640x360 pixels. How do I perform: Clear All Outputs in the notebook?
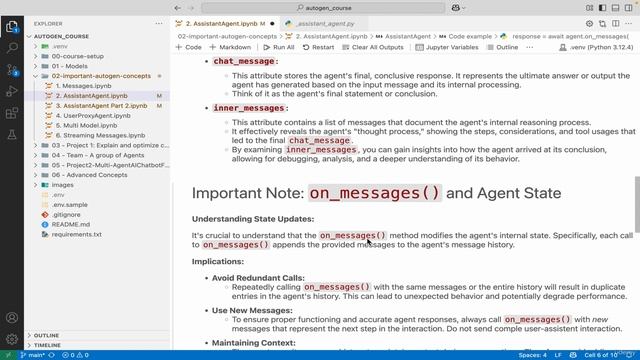373,47
